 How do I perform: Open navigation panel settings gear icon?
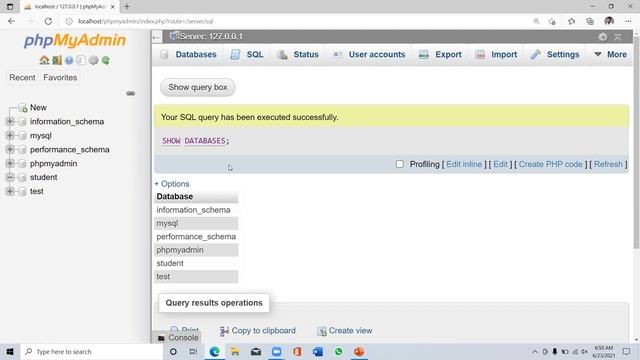pos(93,60)
